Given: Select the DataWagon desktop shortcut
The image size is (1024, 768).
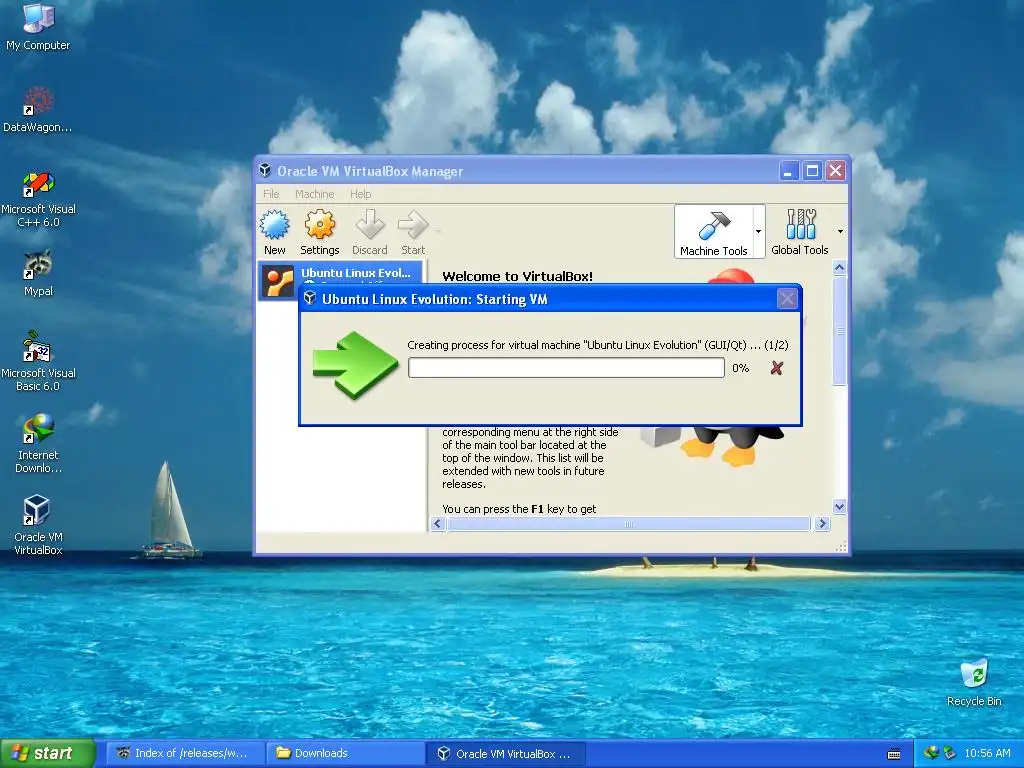Looking at the screenshot, I should click(x=38, y=109).
